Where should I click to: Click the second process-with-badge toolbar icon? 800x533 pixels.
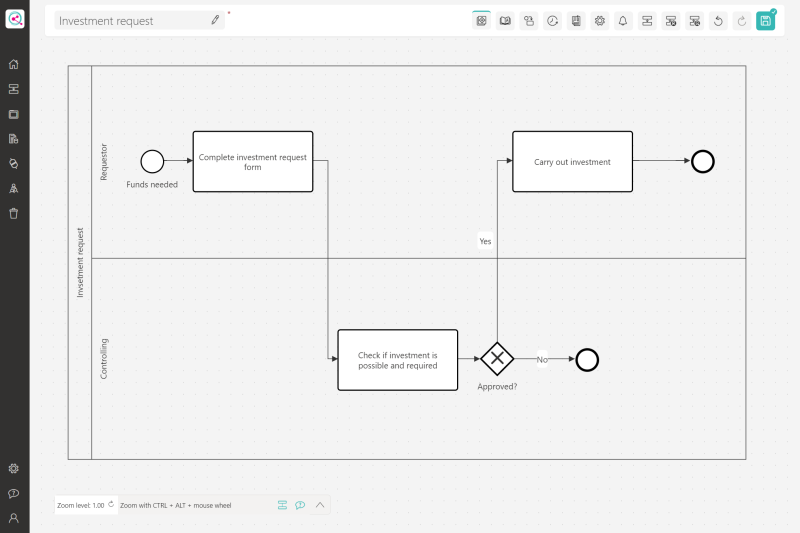click(x=694, y=21)
